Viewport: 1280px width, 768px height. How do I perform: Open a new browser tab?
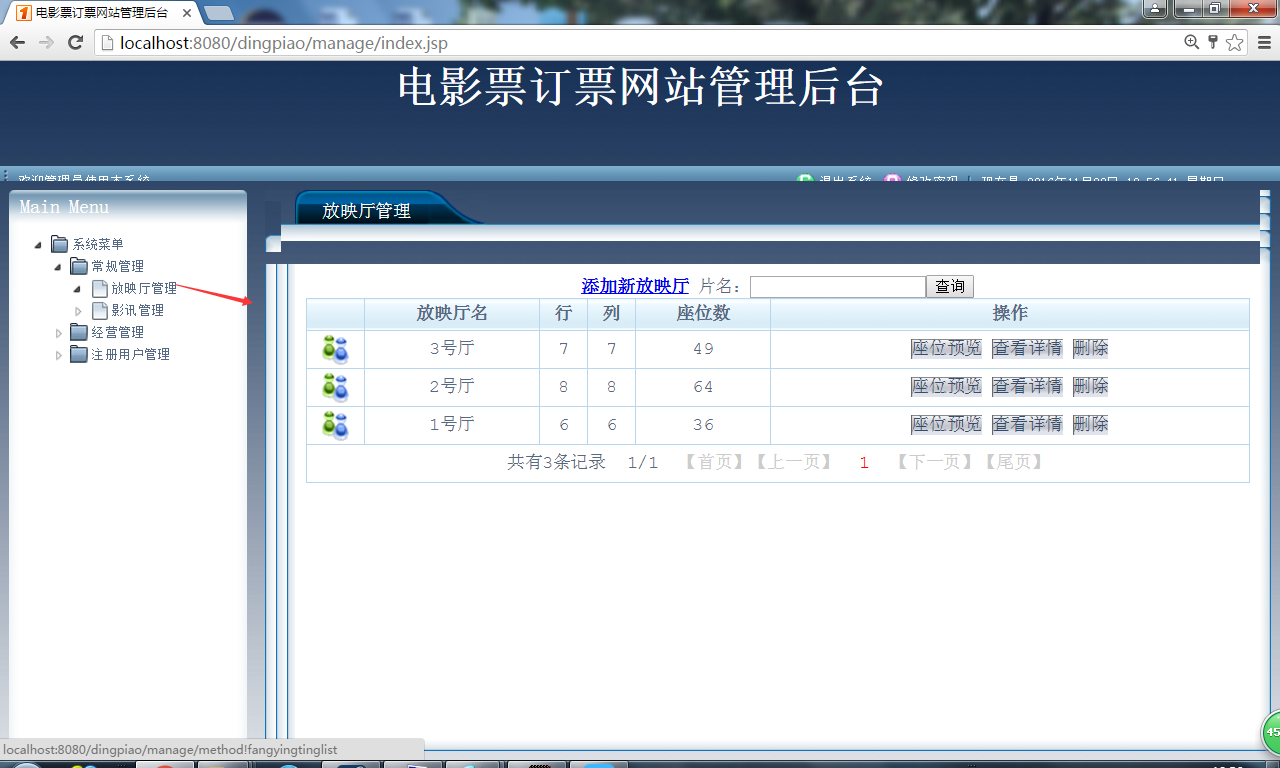click(219, 13)
